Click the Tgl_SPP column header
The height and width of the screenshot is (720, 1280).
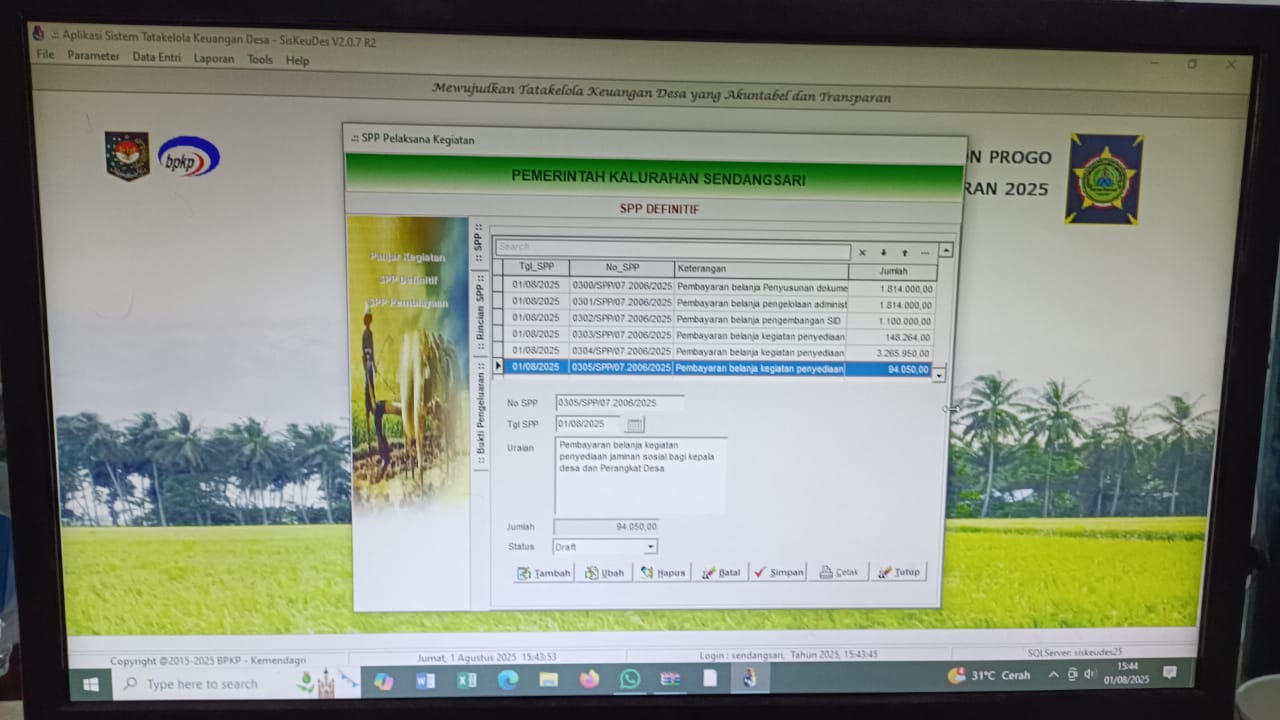tap(536, 267)
